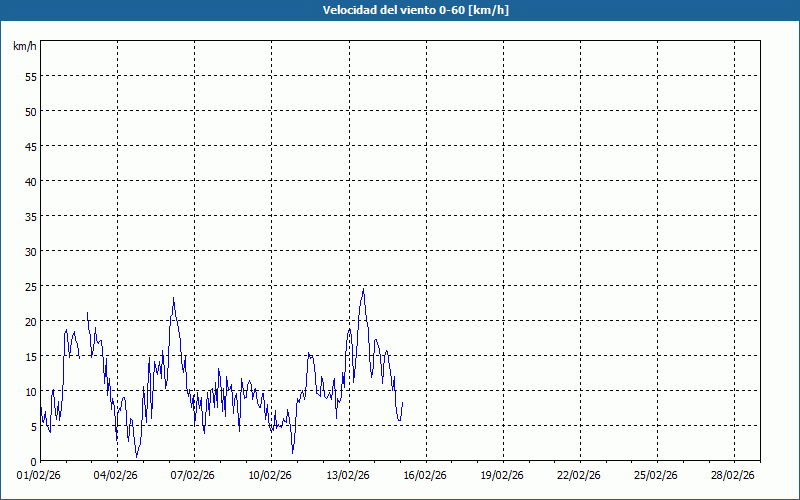Screen dimensions: 800x500
Task: Select the 01/02/26 date label
Action: coord(40,476)
